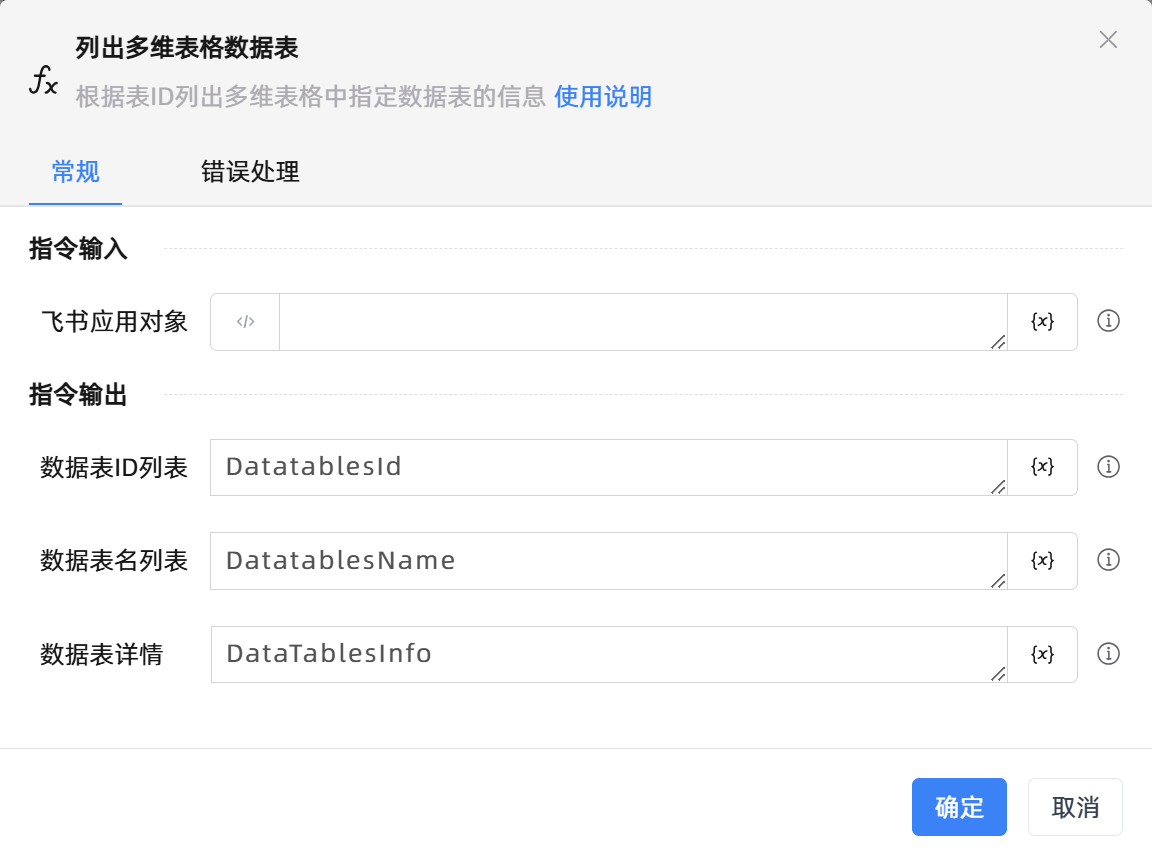Insert variable for 数据表ID列表 field

[x=1042, y=467]
